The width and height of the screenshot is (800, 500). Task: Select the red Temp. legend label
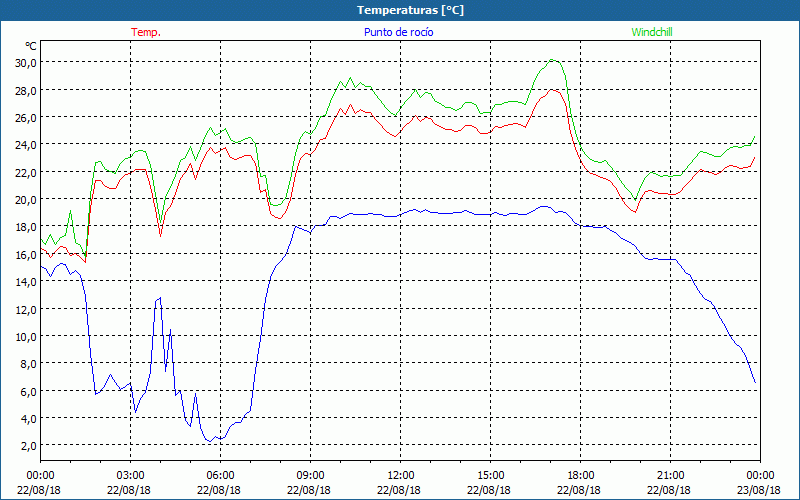[x=146, y=32]
